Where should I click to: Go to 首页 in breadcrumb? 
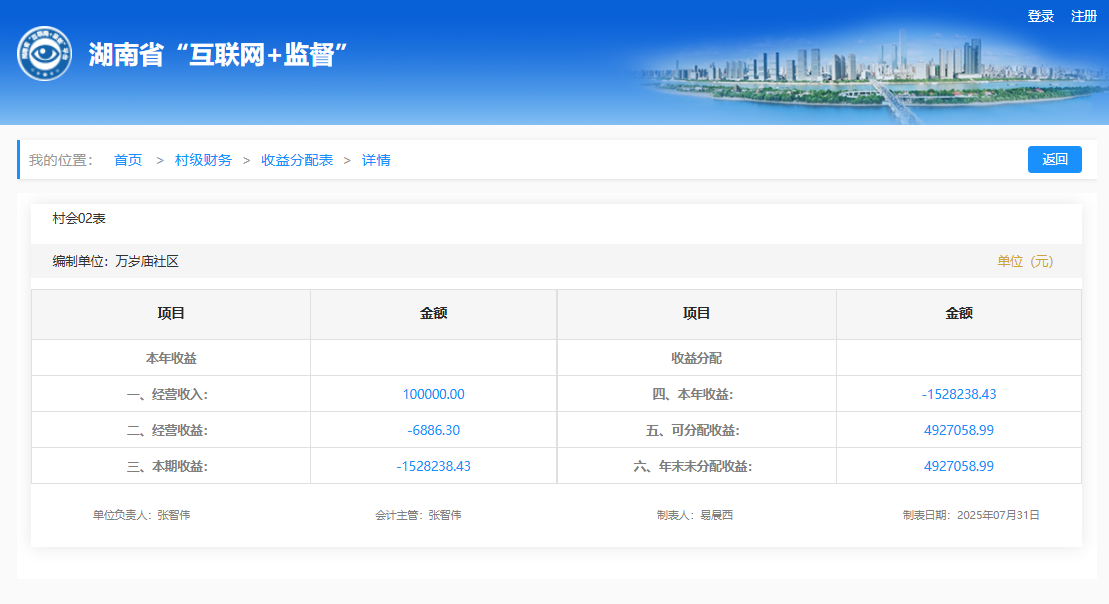click(128, 160)
